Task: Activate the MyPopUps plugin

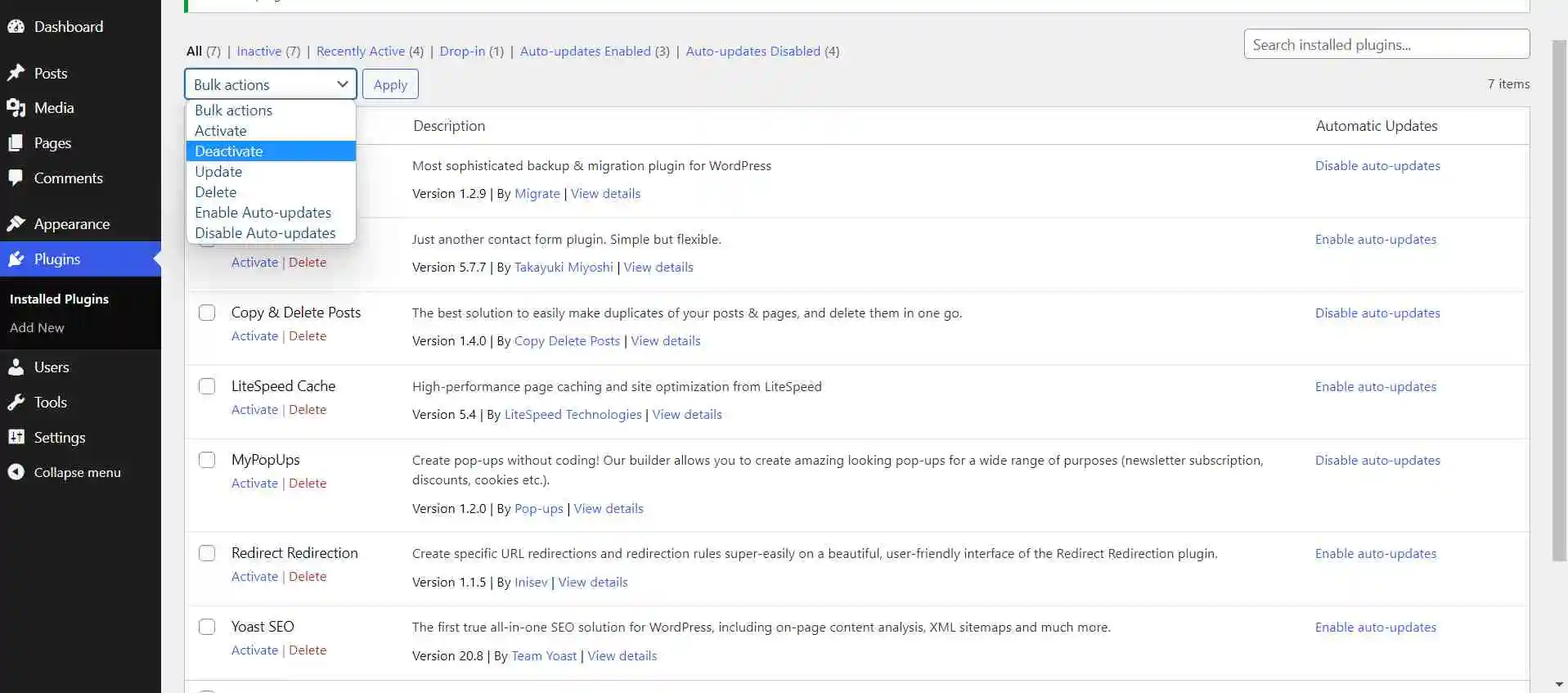Action: point(254,484)
